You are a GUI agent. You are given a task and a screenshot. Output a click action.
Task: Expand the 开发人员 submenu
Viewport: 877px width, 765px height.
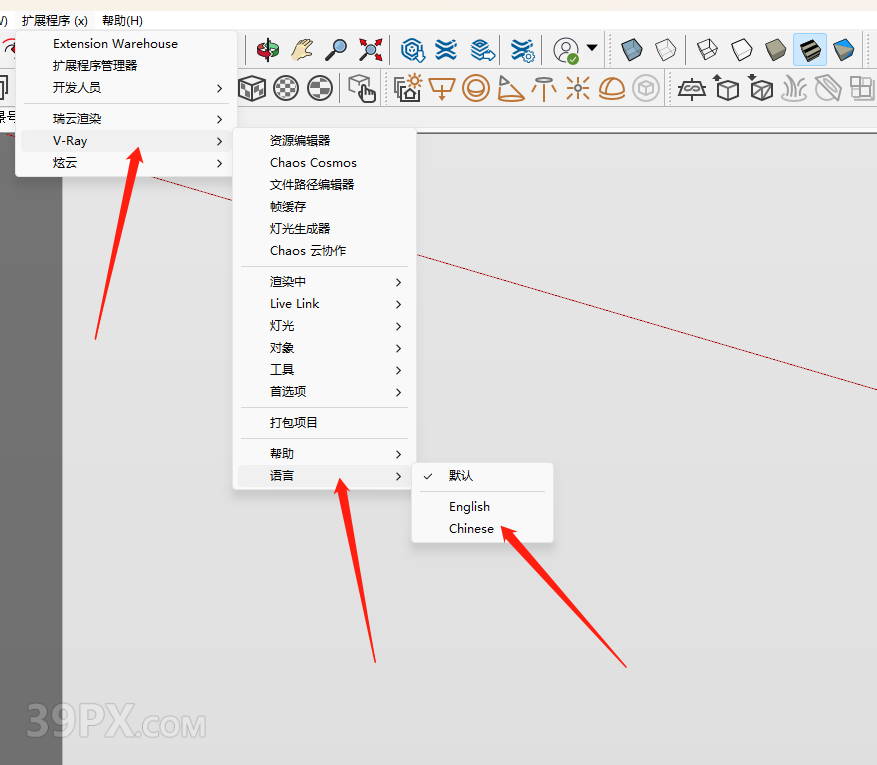point(126,88)
